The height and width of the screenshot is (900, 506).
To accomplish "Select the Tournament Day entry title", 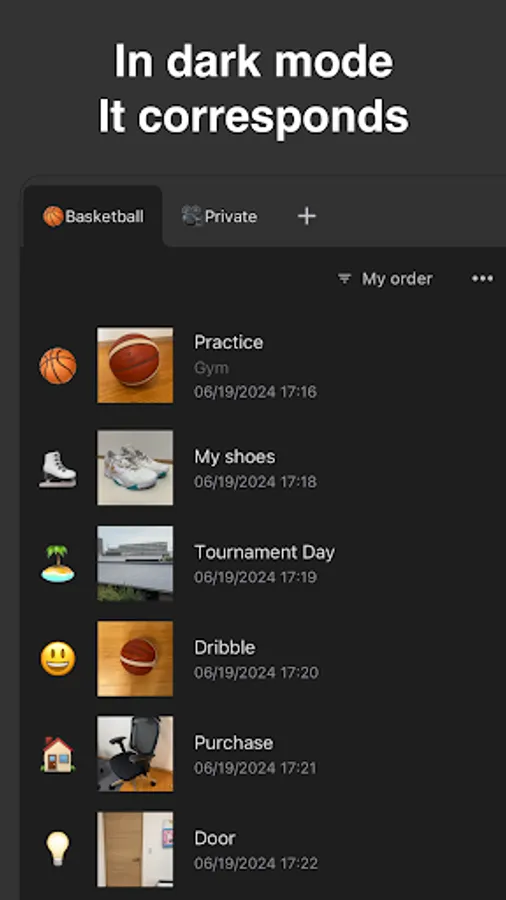I will [264, 552].
